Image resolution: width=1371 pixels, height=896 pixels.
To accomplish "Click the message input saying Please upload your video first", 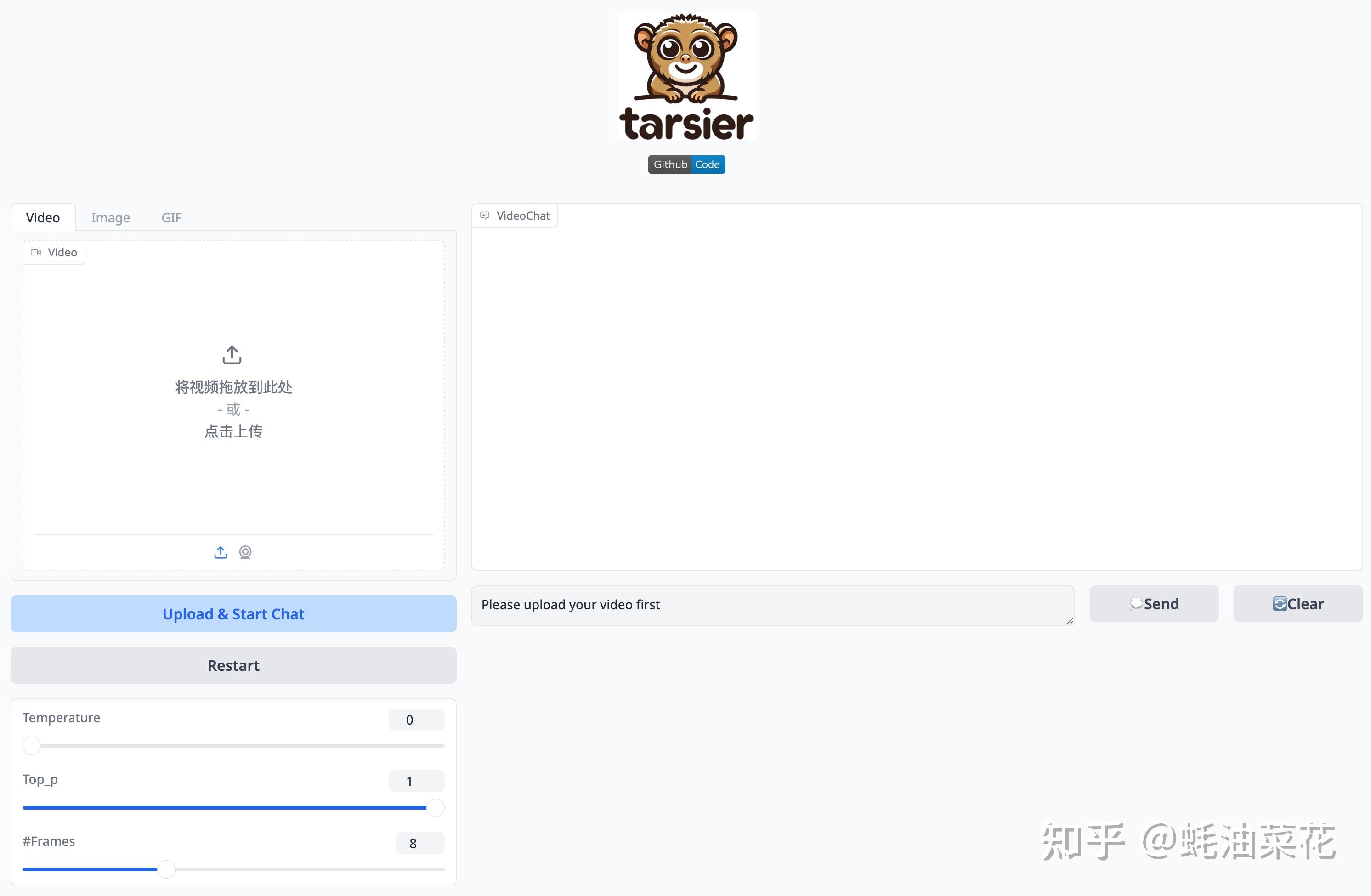I will 772,605.
